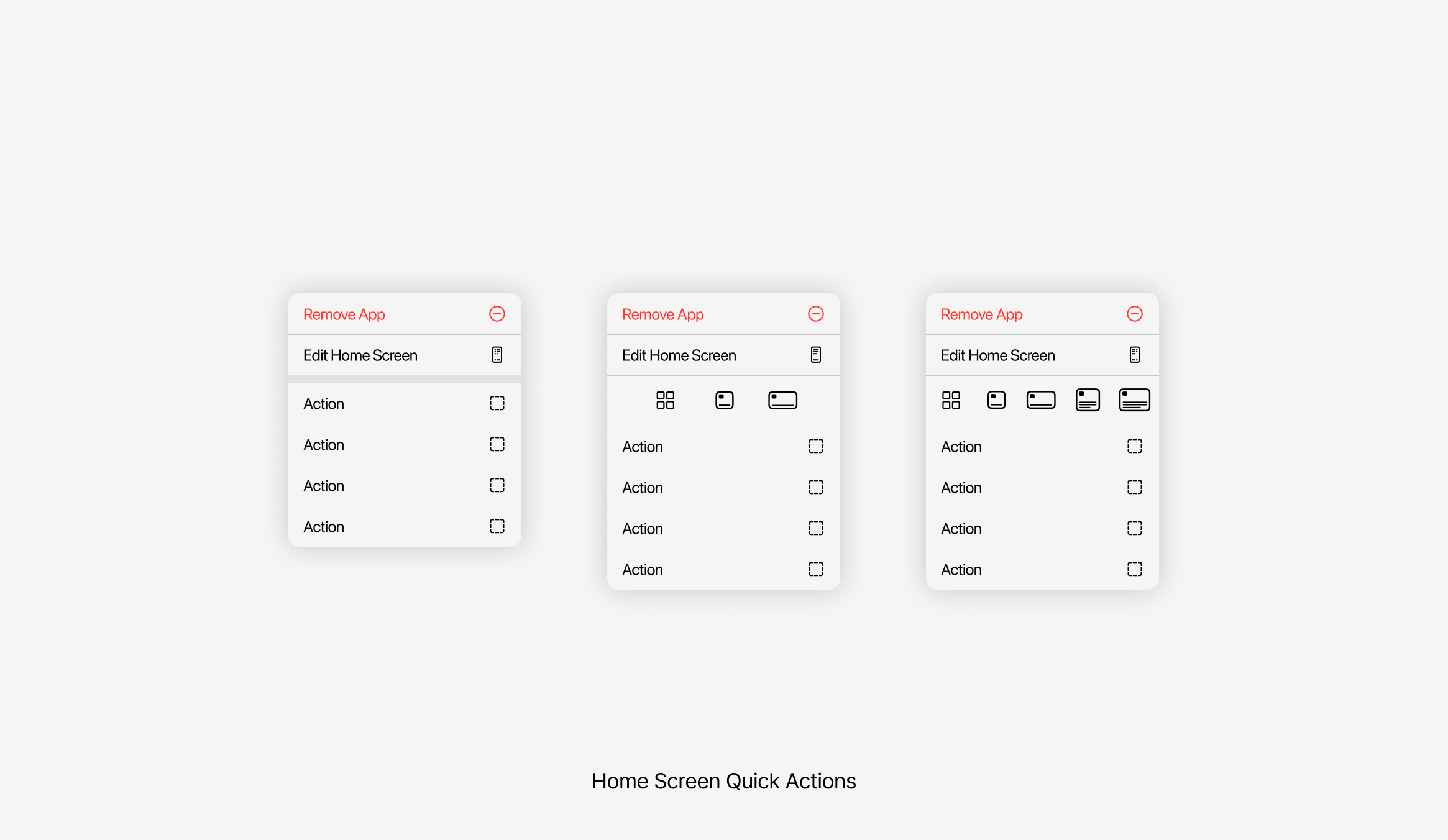This screenshot has height=840, width=1448.
Task: Select large square widget icon with text lines
Action: 1088,400
